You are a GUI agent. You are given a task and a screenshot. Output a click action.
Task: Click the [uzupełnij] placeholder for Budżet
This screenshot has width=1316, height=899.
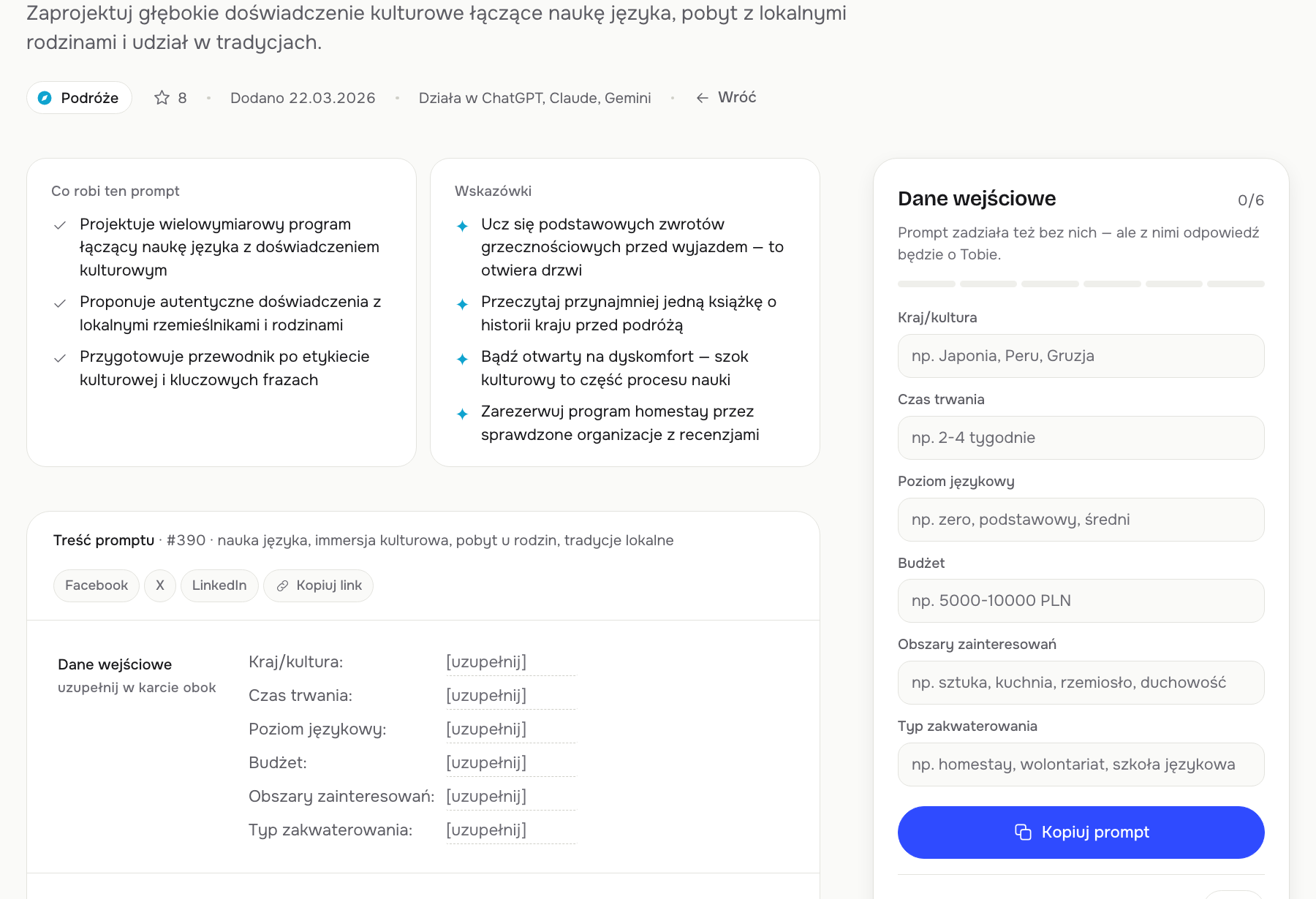(x=486, y=763)
